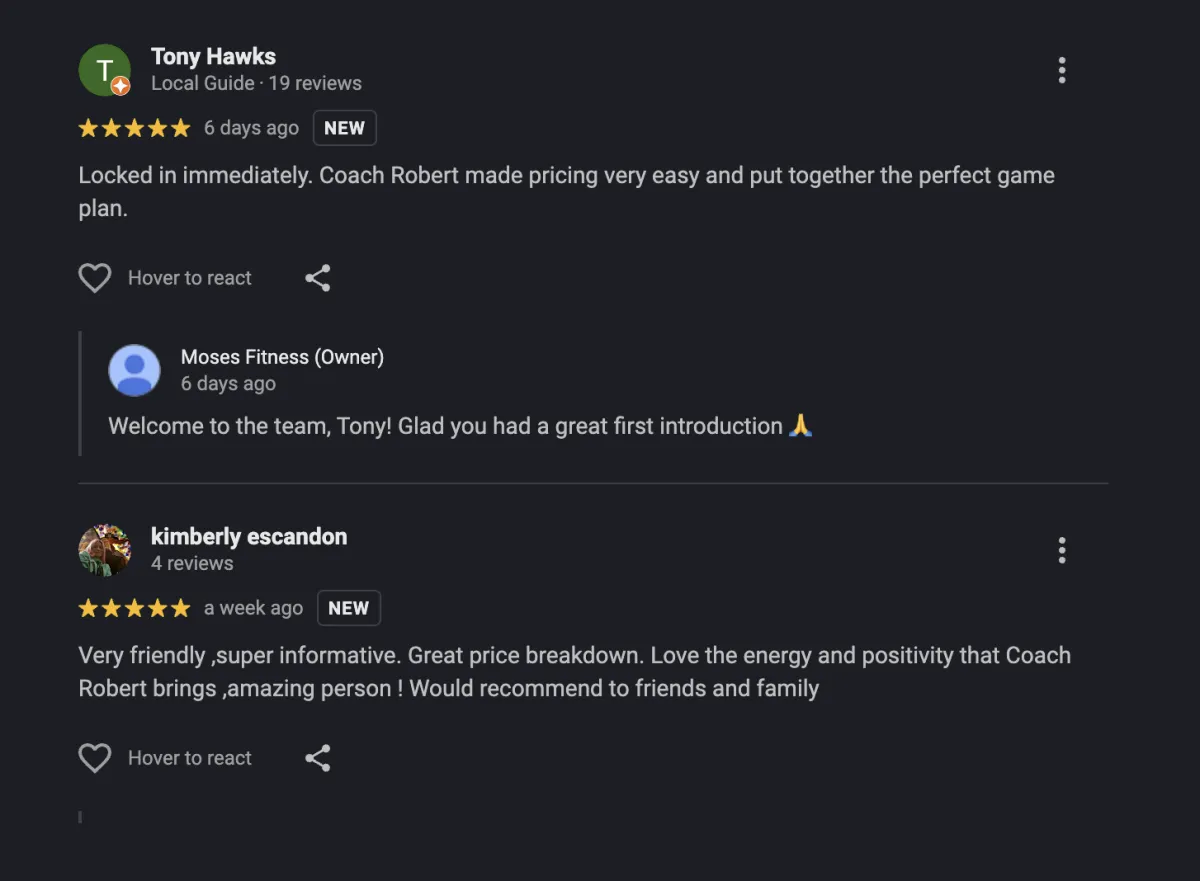The image size is (1200, 881).
Task: Click the NEW badge on kimberly's review
Action: click(x=348, y=608)
